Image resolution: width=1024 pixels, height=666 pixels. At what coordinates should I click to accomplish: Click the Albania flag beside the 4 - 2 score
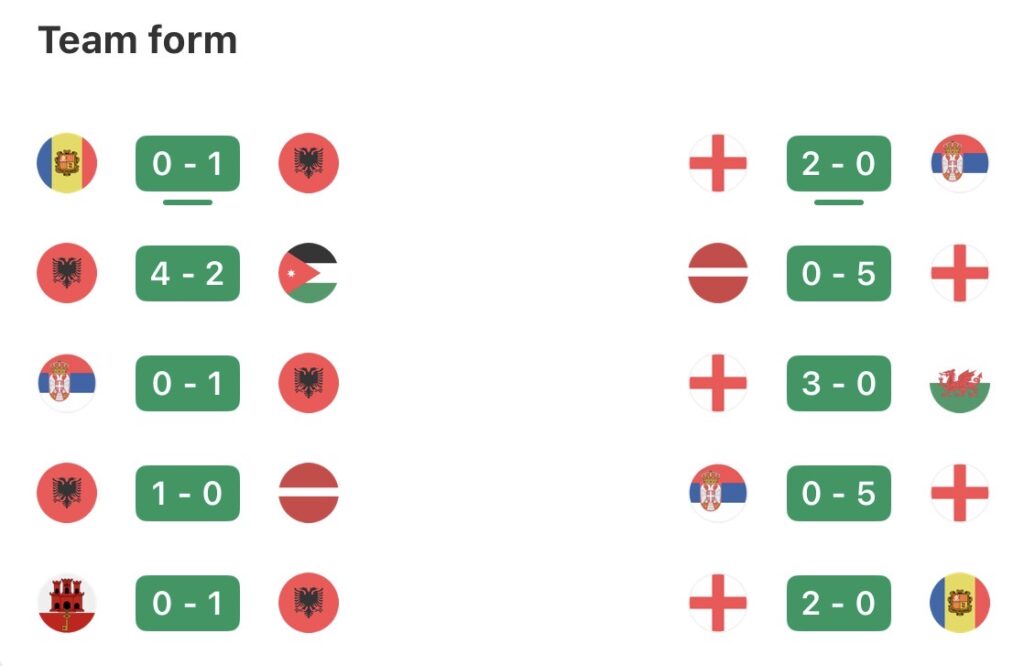(66, 273)
